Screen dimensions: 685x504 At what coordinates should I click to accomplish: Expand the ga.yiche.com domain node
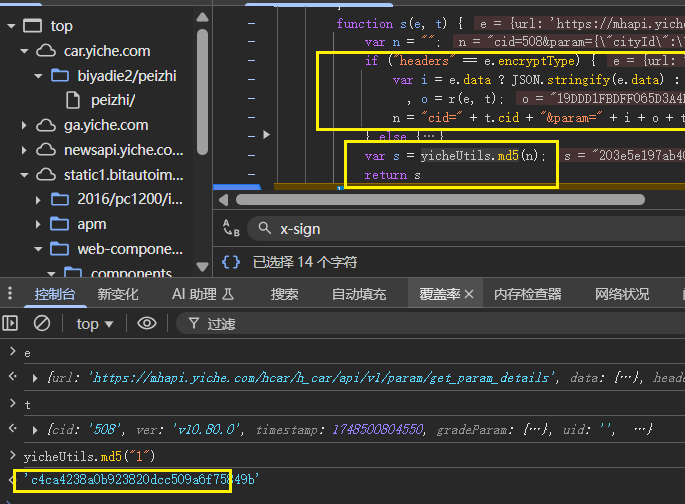click(24, 126)
